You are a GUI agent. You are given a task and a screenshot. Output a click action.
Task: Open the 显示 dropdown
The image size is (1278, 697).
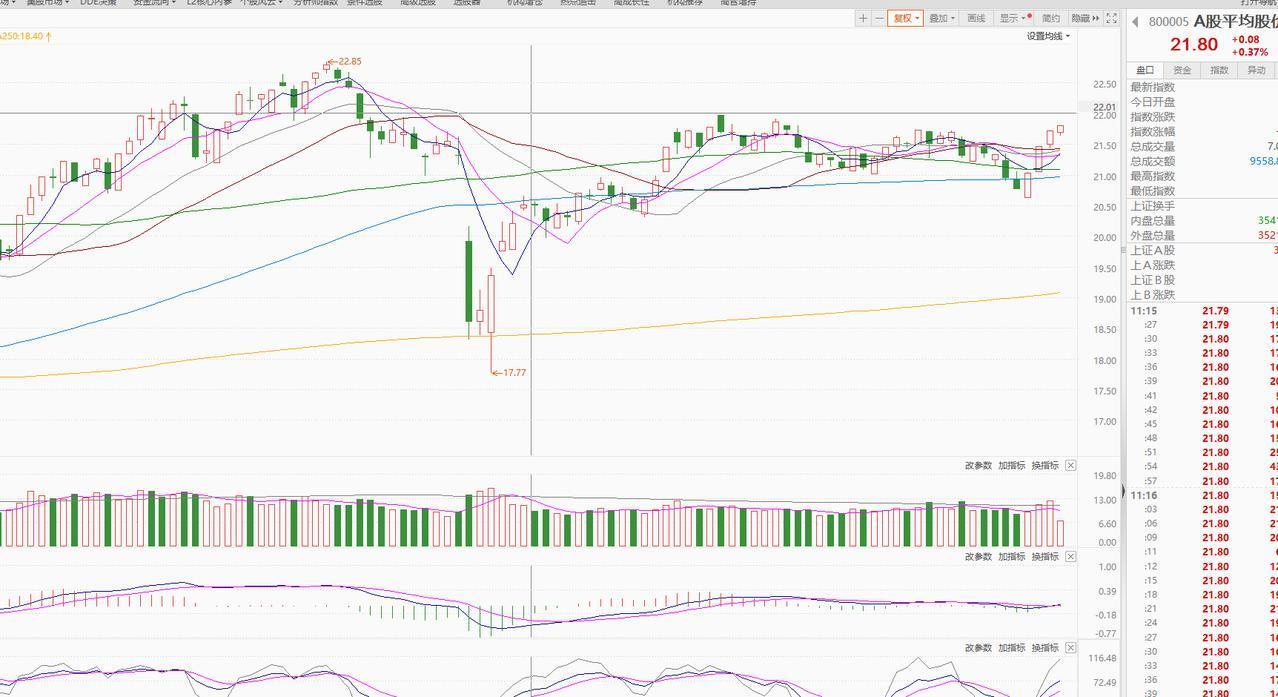point(1014,18)
